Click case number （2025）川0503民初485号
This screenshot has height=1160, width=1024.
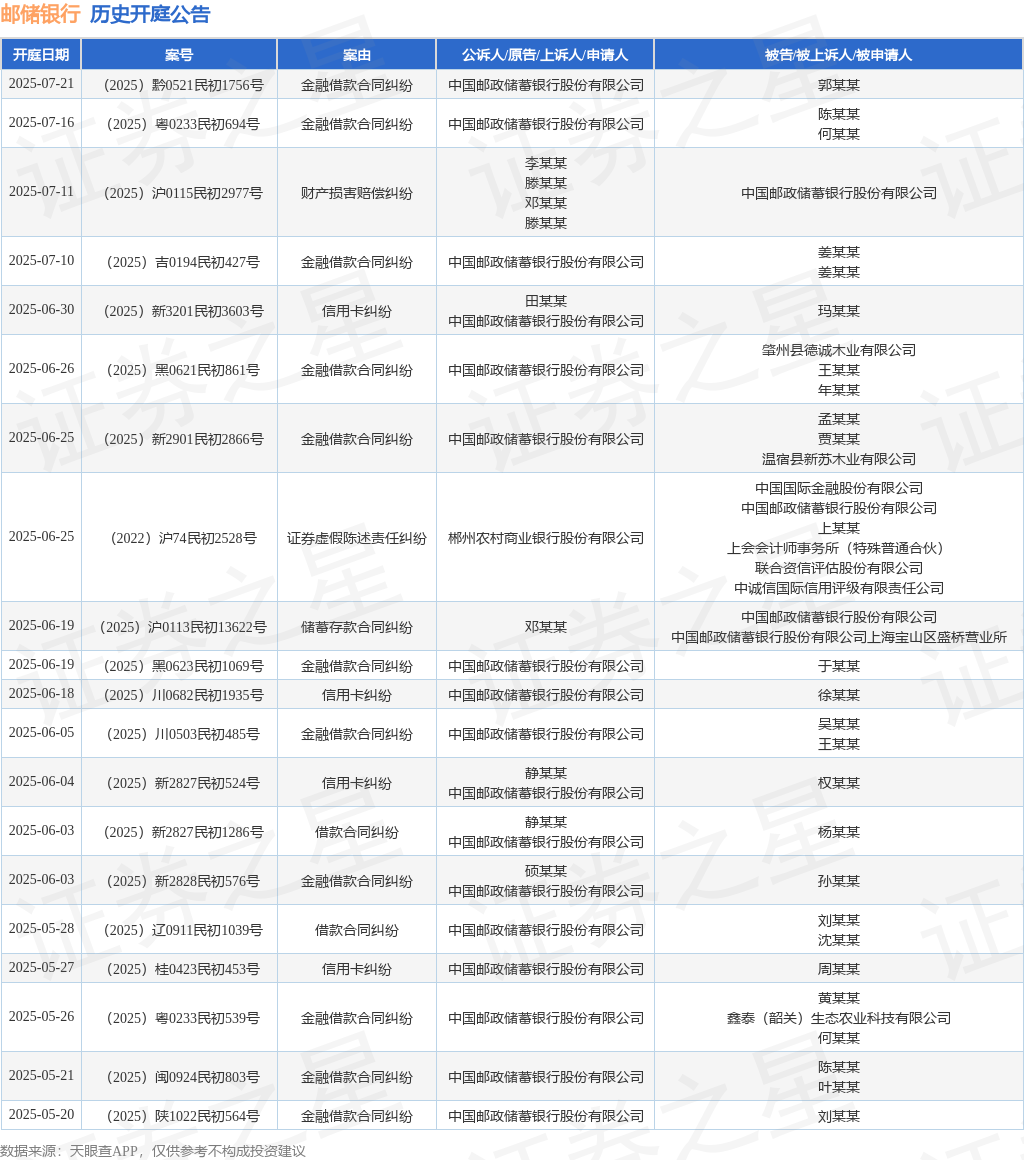tap(183, 734)
